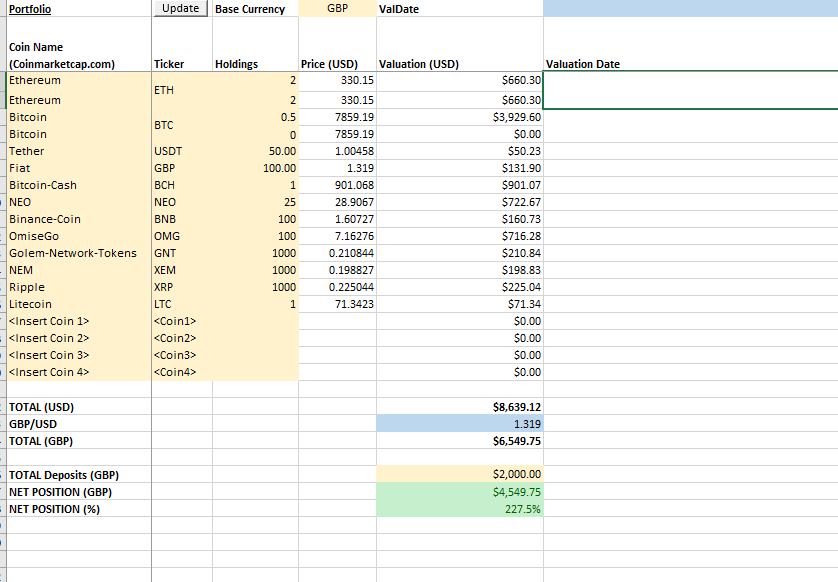Click the OmiseGo name cell

(79, 236)
